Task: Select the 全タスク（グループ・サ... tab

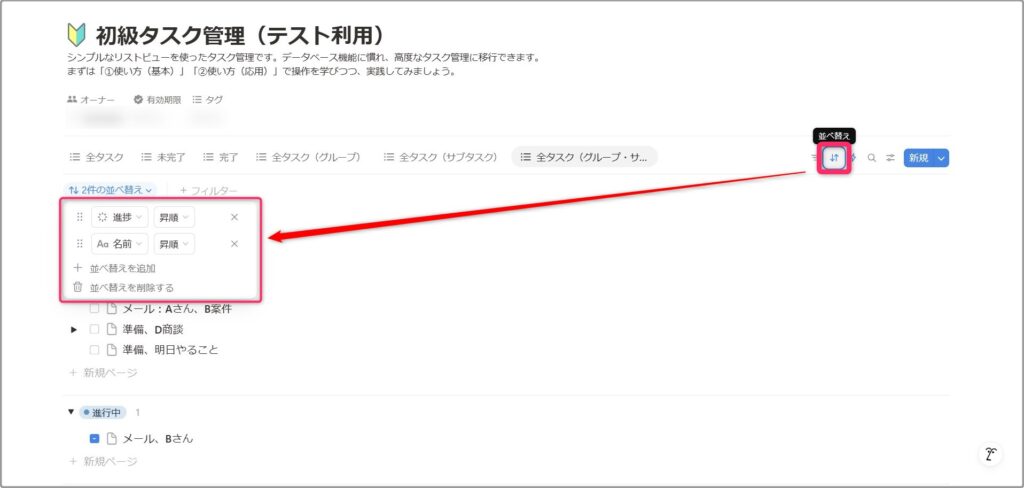Action: 584,157
